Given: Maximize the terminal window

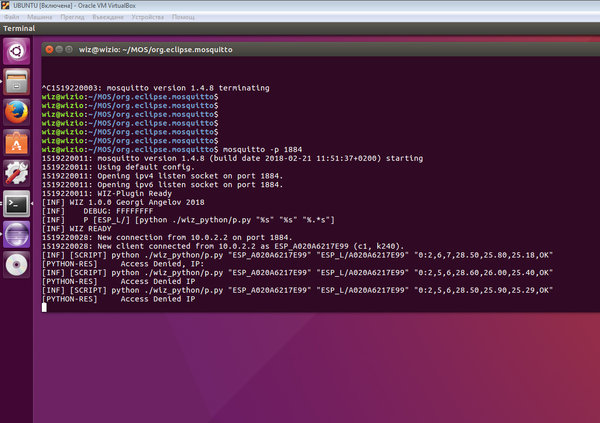Looking at the screenshot, I should [x=69, y=49].
